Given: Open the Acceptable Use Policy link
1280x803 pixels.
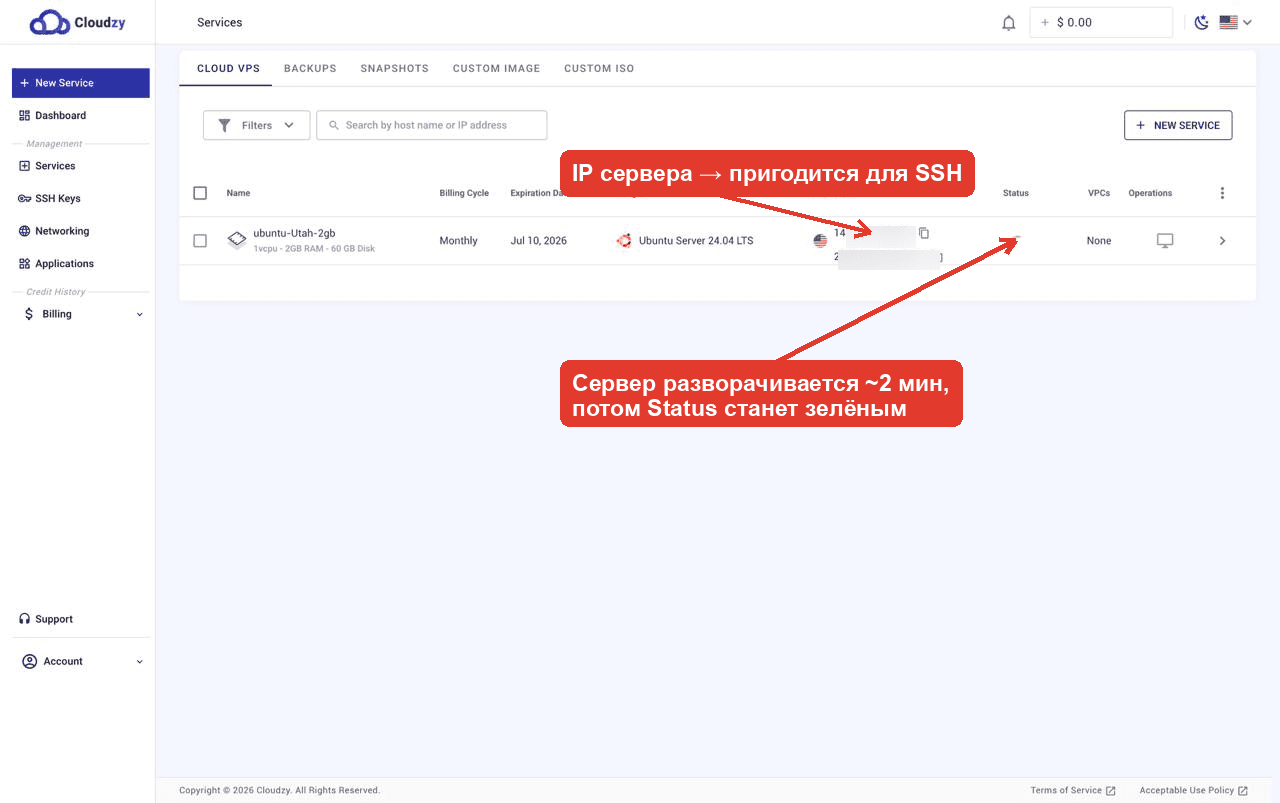Looking at the screenshot, I should coord(1193,790).
